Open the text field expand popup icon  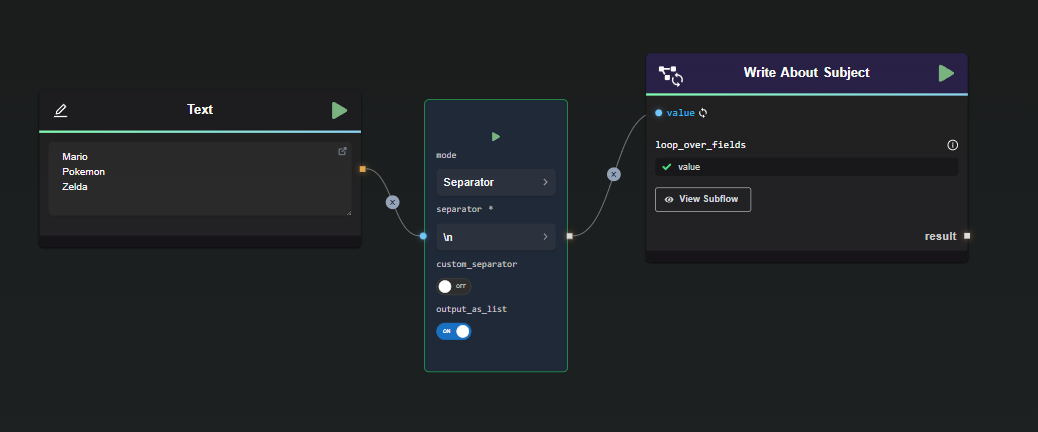tap(342, 152)
